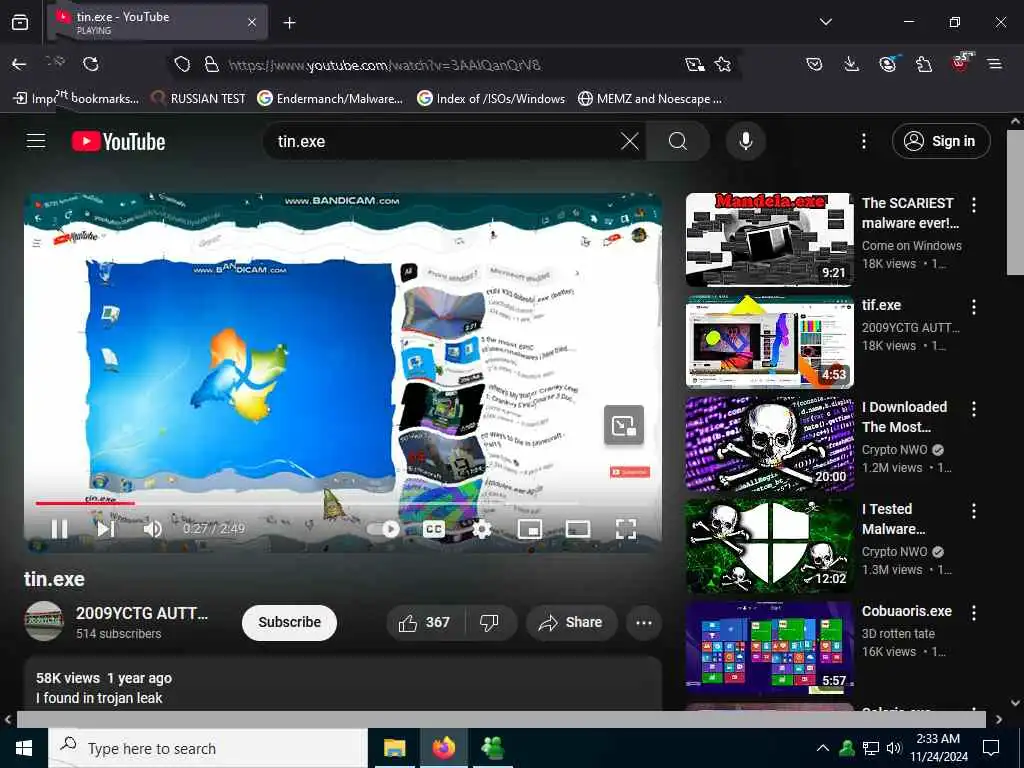
Task: Open Import bookmarks item
Action: pos(76,99)
